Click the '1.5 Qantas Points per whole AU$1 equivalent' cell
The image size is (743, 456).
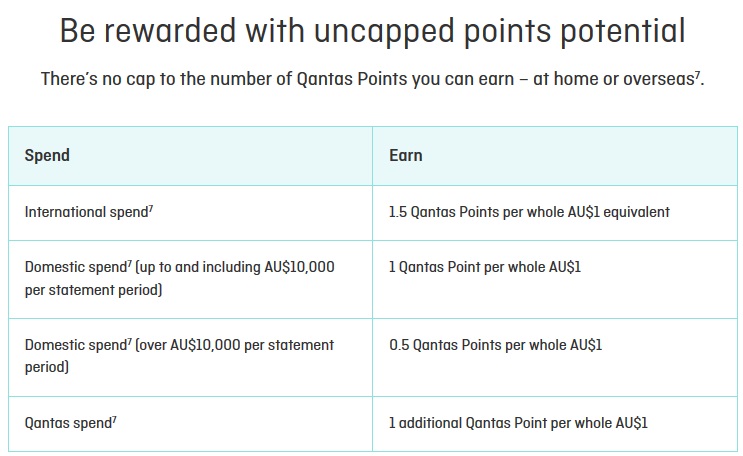pos(529,212)
